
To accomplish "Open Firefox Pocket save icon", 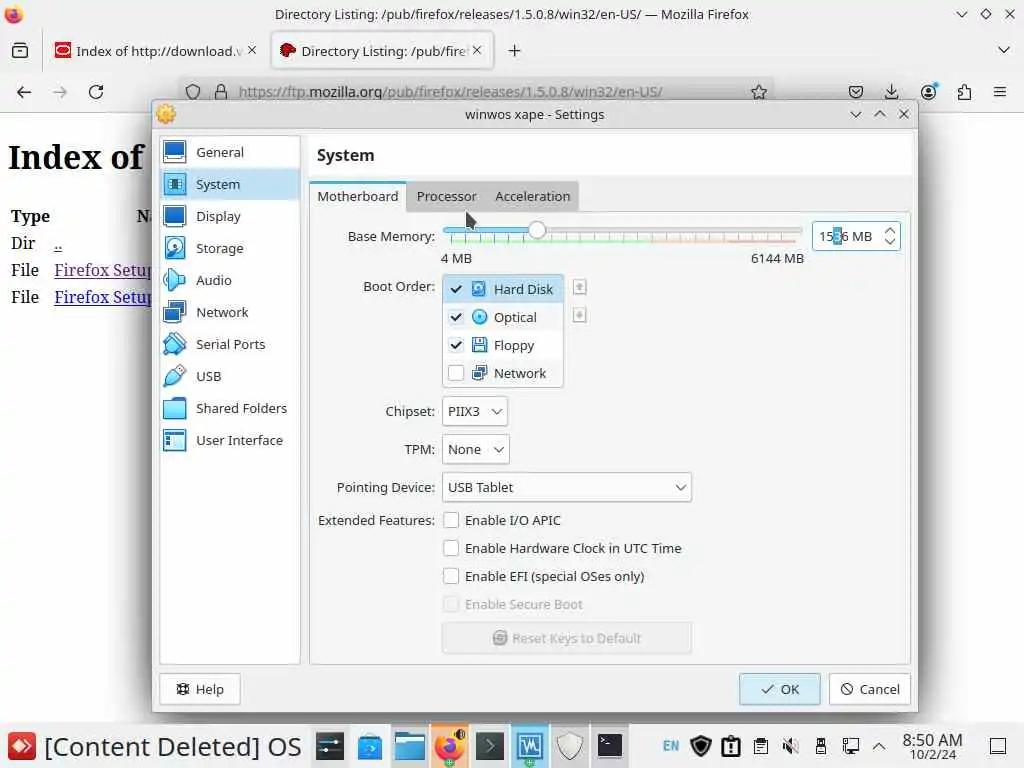I will point(856,92).
